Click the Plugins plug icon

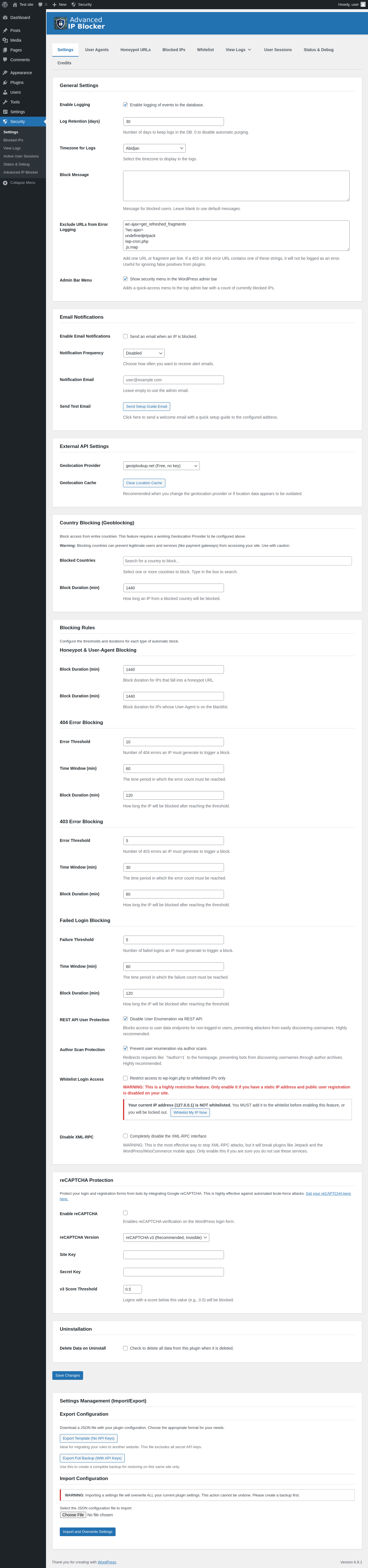[5, 82]
